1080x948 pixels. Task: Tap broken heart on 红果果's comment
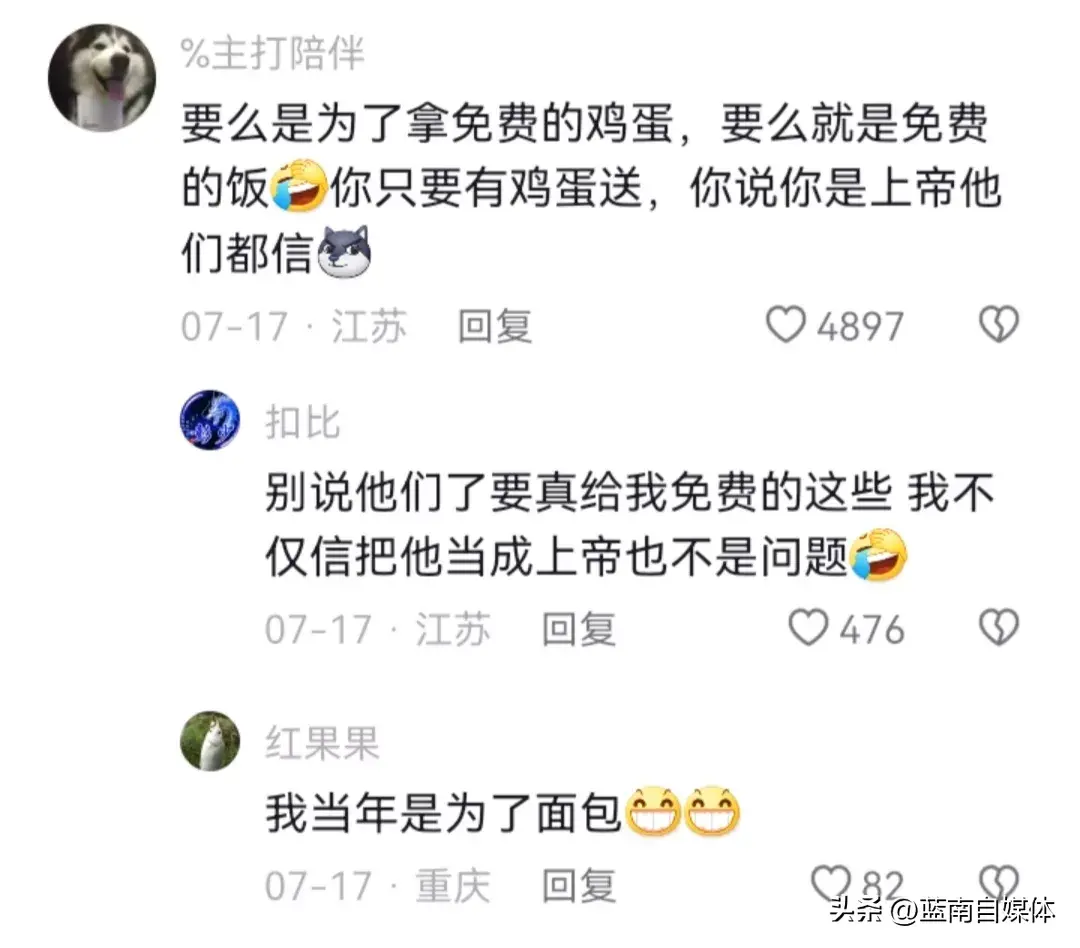click(998, 884)
